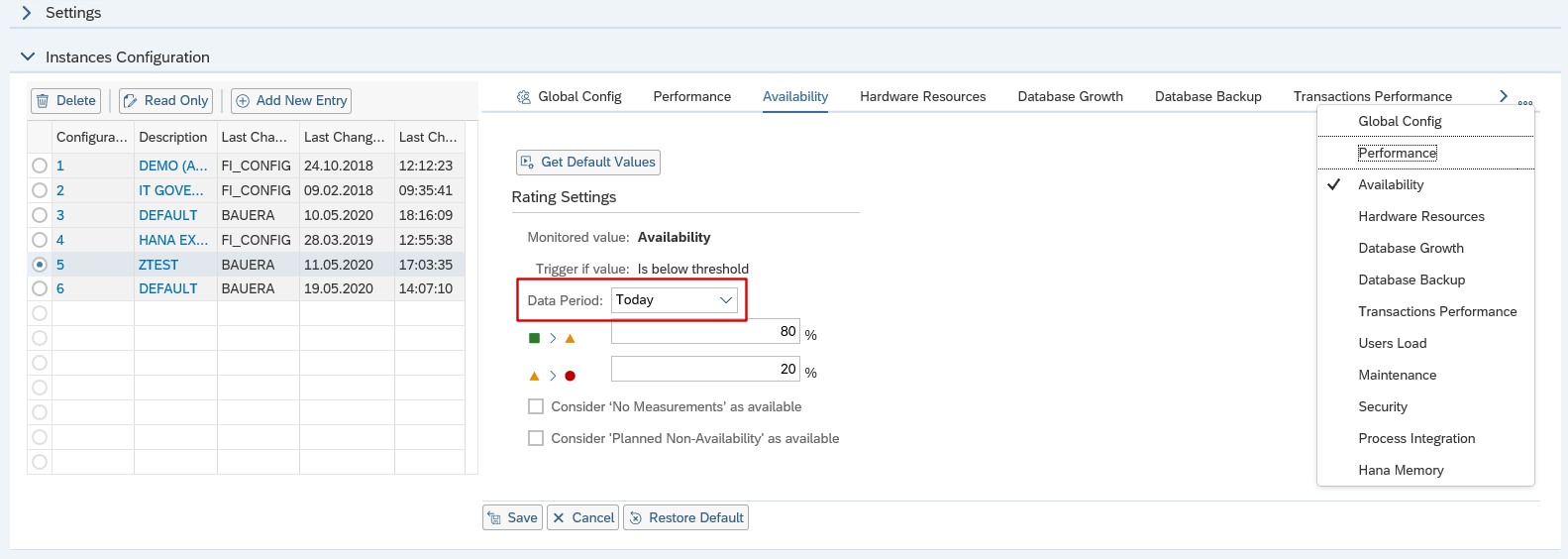
Task: Click the Add New Entry plus icon
Action: coord(243,101)
